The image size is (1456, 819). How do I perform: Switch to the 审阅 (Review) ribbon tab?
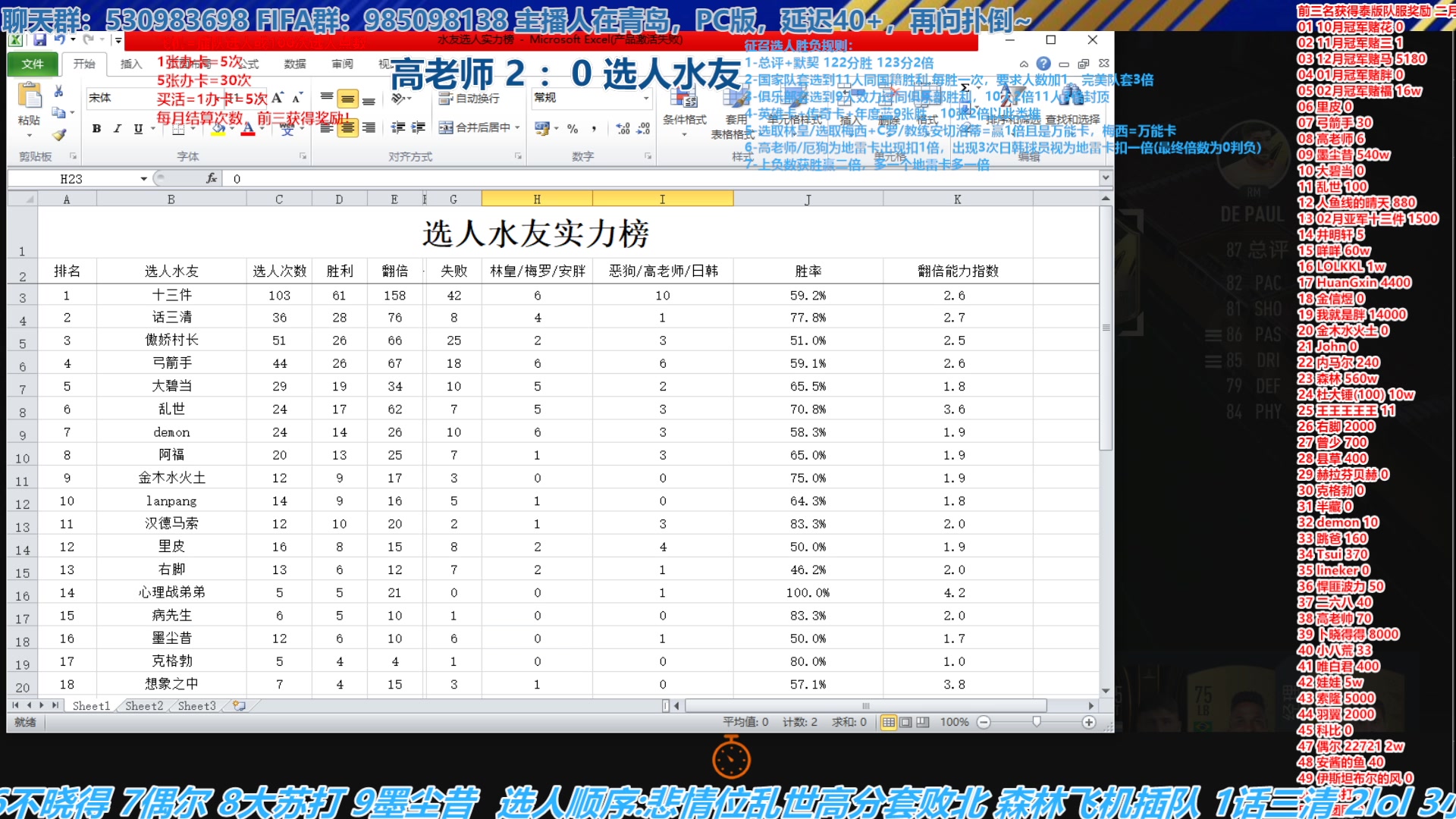(x=342, y=64)
